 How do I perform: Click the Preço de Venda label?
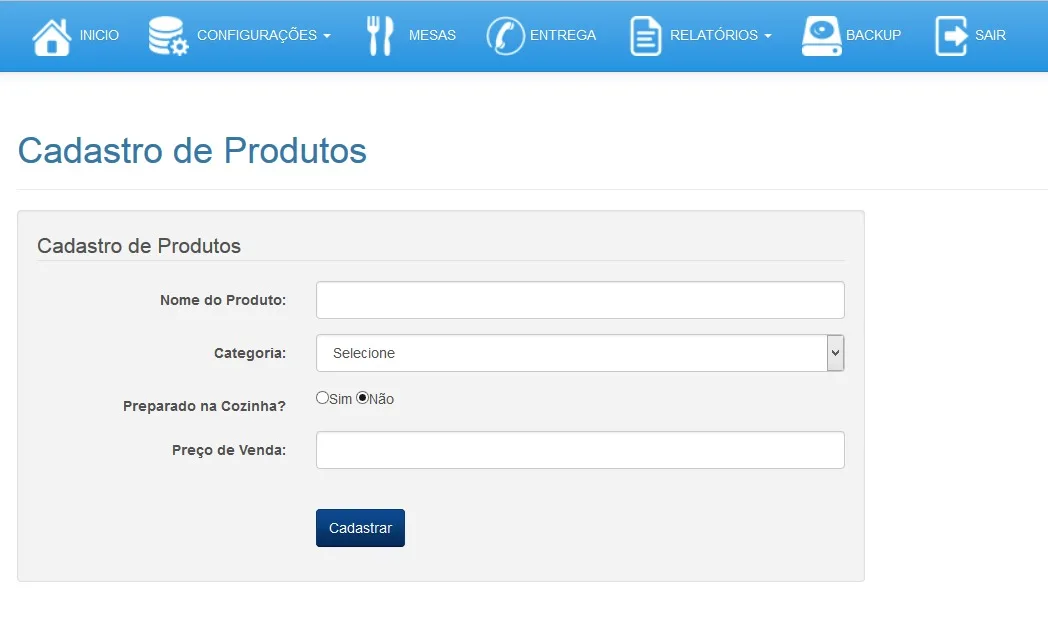coord(229,451)
